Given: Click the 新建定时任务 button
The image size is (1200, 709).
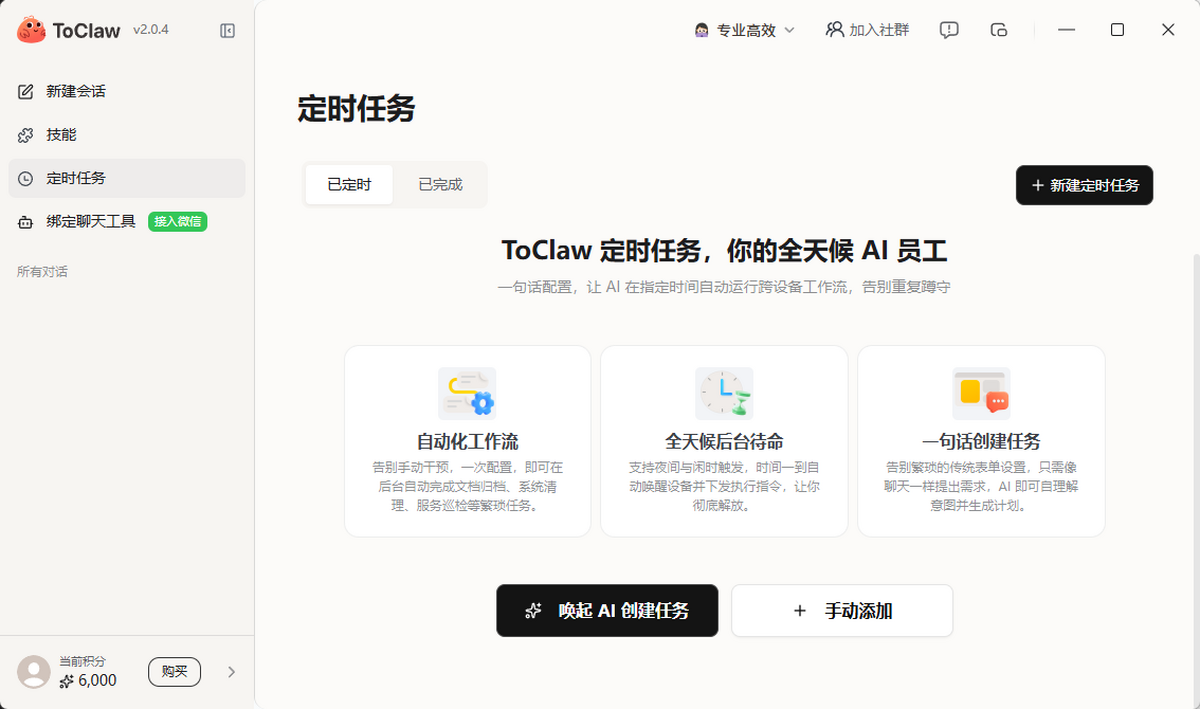Looking at the screenshot, I should 1084,185.
